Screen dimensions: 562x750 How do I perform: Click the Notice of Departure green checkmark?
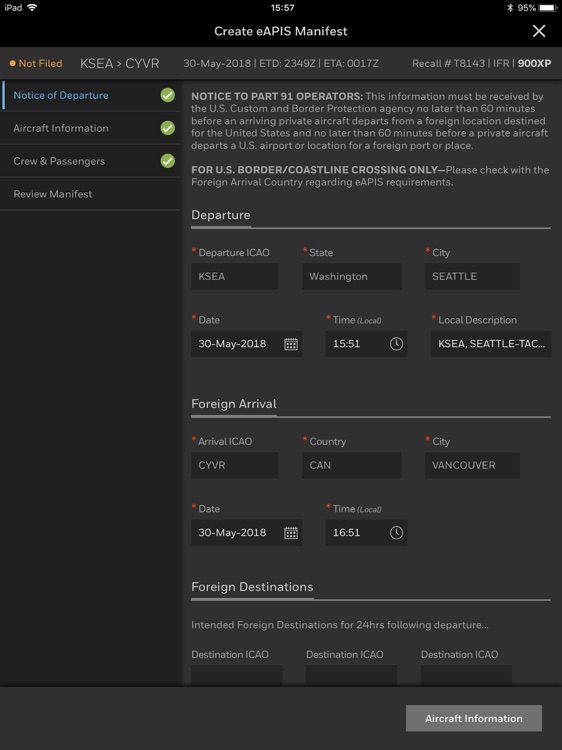167,95
